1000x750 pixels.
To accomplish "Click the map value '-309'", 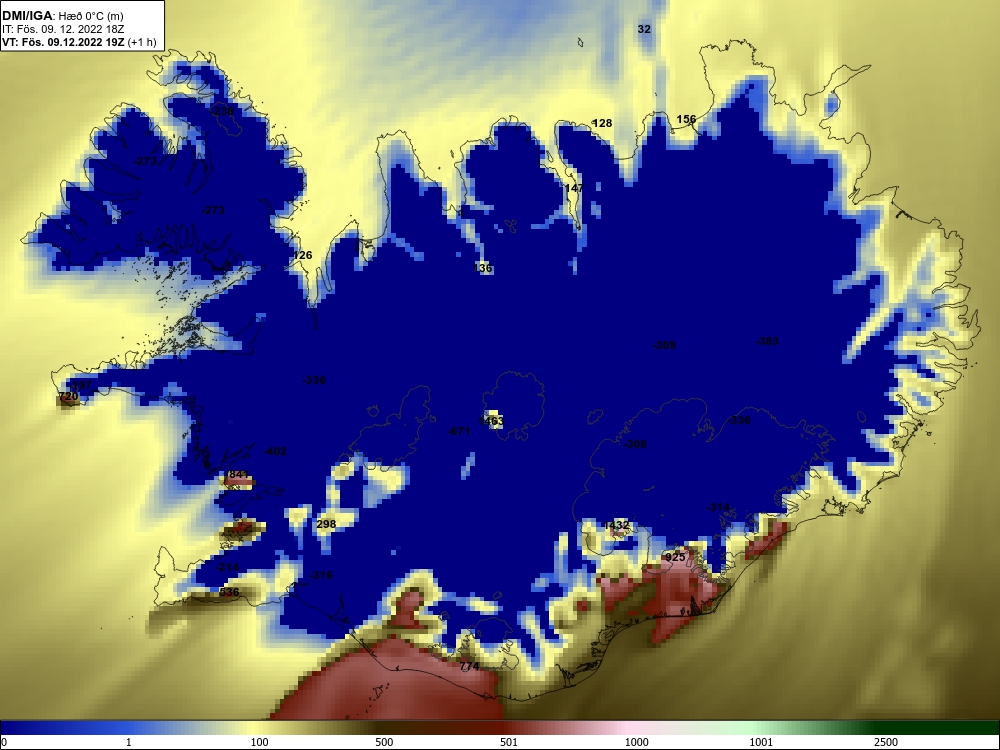I will point(664,345).
